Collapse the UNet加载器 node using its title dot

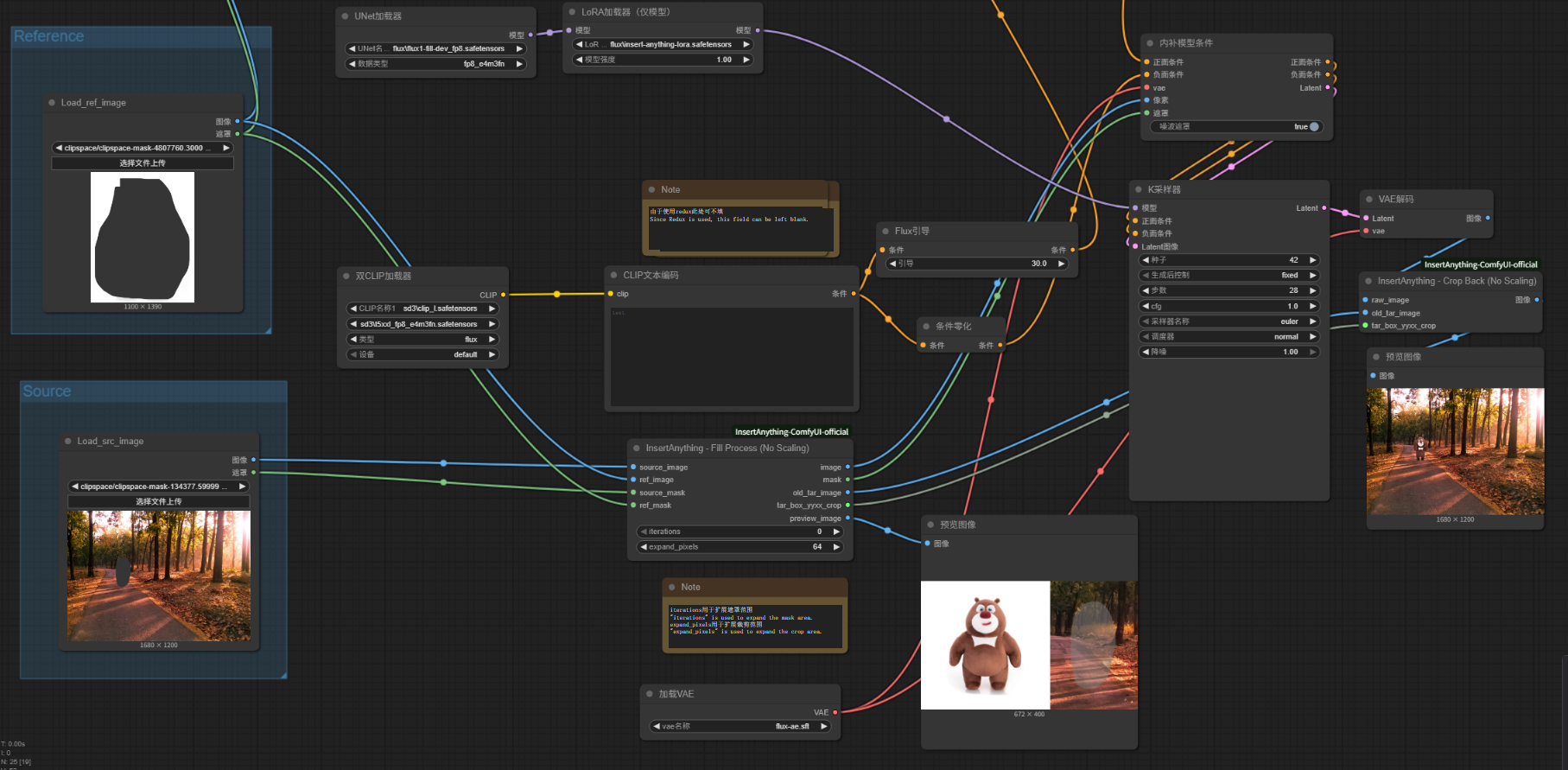(x=346, y=16)
